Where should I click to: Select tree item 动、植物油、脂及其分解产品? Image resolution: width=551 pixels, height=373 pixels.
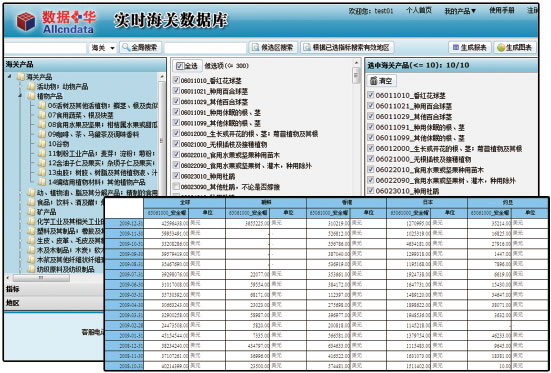coord(97,193)
